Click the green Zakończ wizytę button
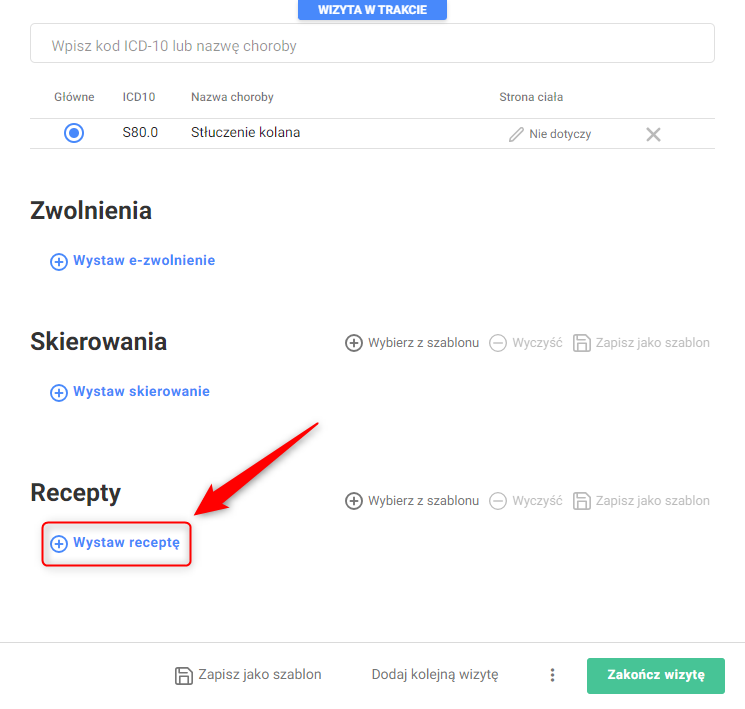 click(x=656, y=676)
